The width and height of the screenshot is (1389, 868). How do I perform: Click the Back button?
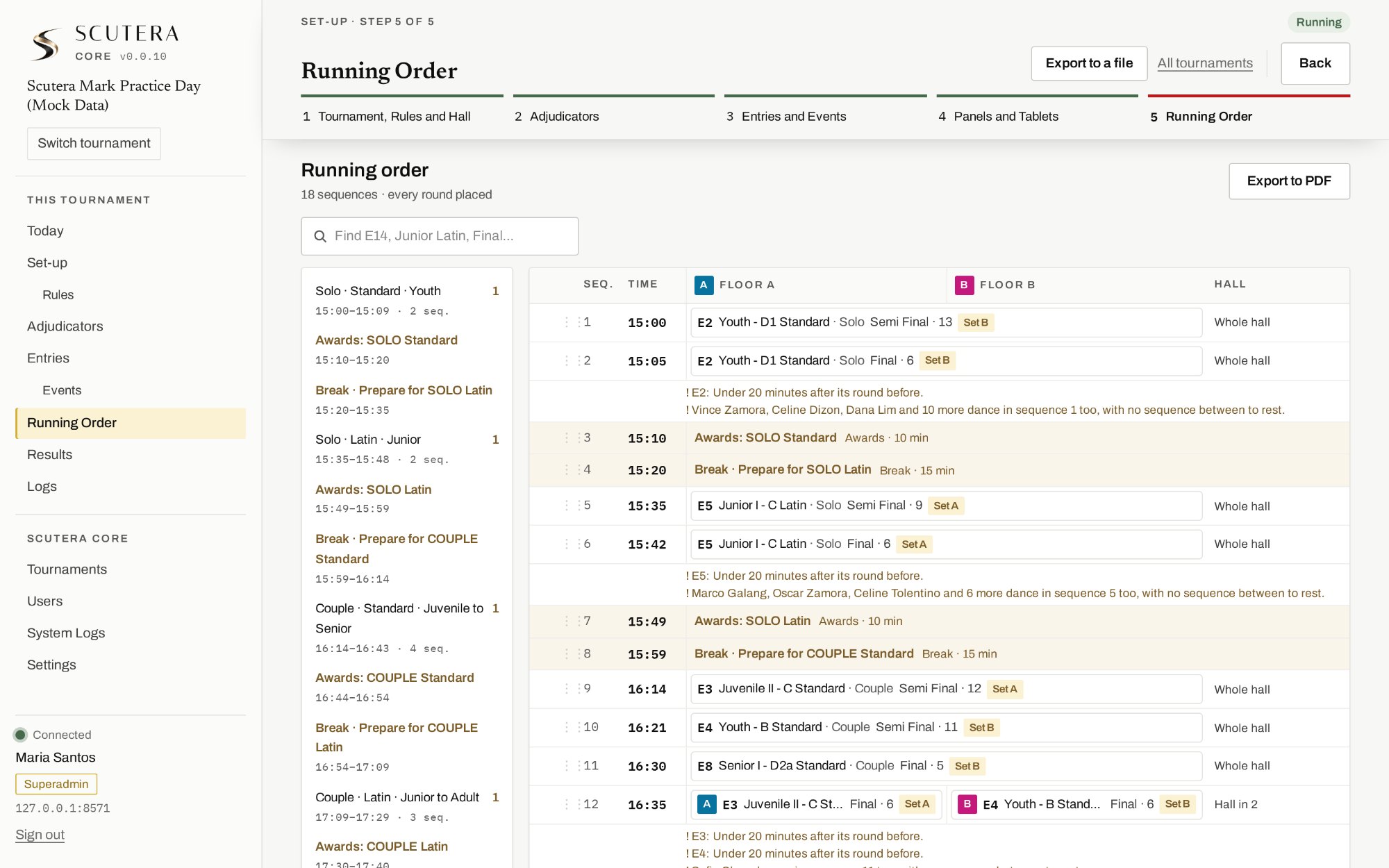pyautogui.click(x=1315, y=63)
